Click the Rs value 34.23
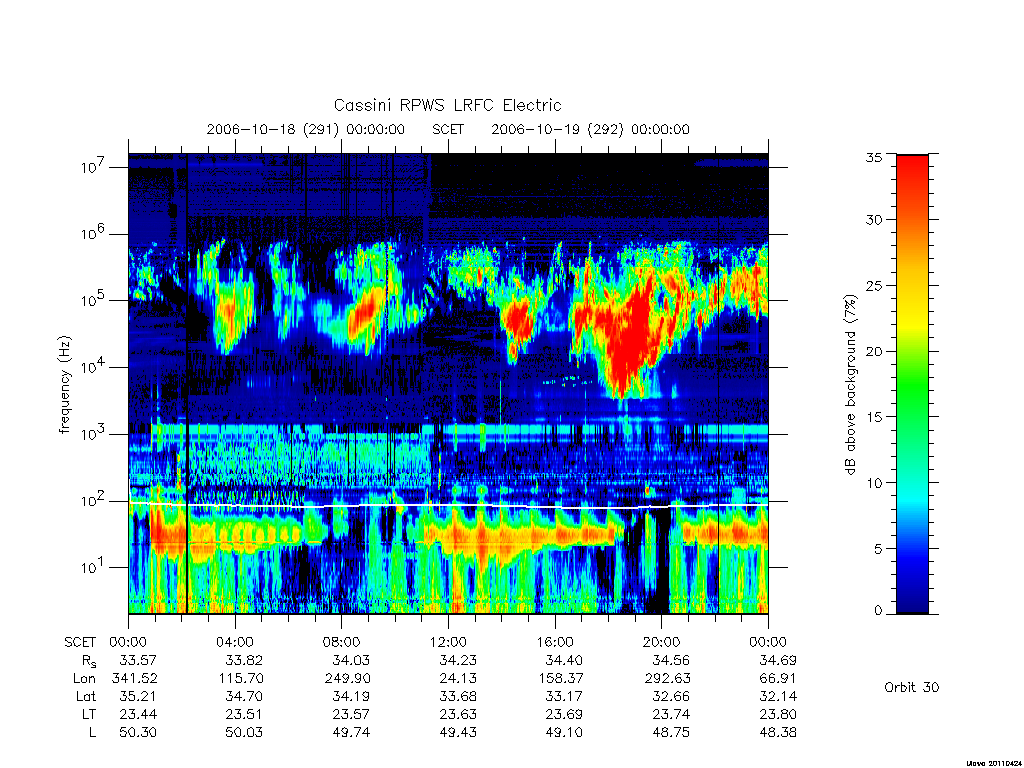This screenshot has width=1024, height=768. pyautogui.click(x=458, y=660)
